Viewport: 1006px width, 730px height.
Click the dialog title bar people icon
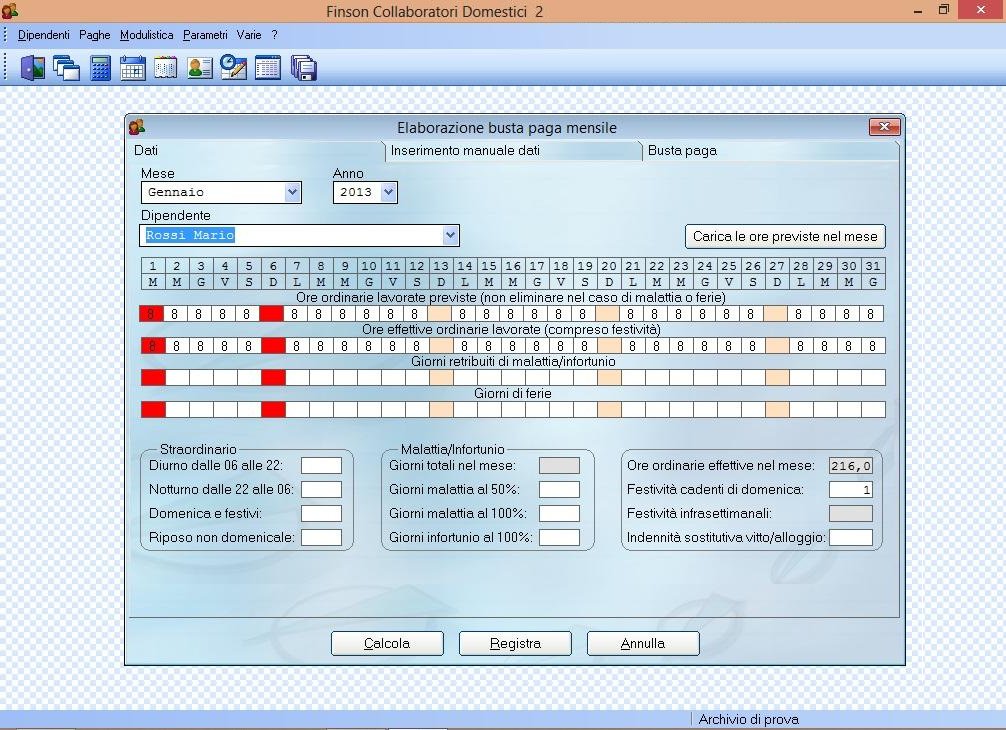click(x=137, y=127)
